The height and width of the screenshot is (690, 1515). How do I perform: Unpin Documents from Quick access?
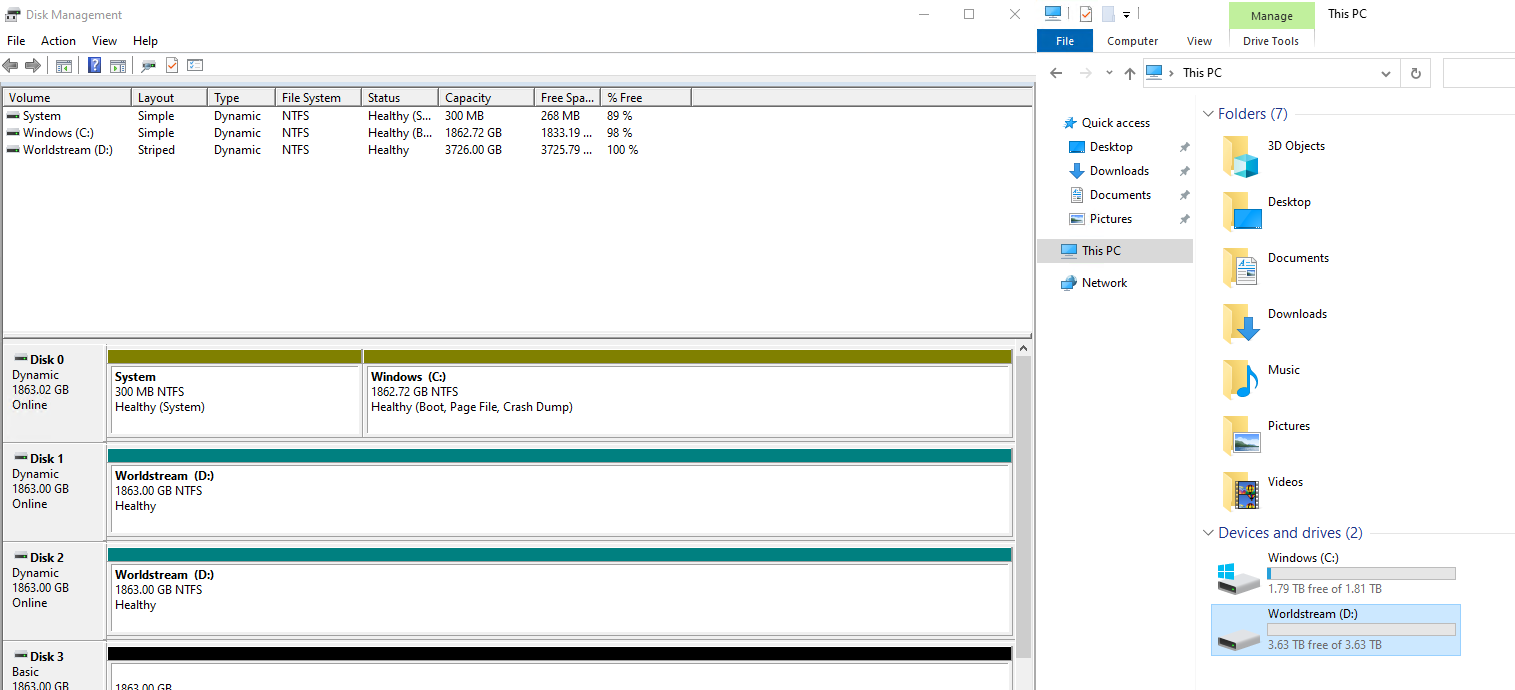point(1185,195)
